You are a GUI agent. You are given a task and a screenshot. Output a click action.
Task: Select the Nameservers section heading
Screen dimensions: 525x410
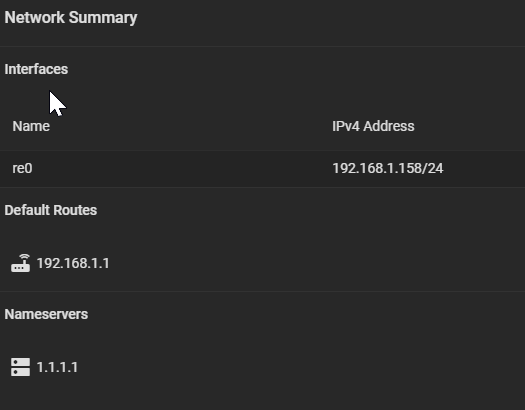click(46, 314)
